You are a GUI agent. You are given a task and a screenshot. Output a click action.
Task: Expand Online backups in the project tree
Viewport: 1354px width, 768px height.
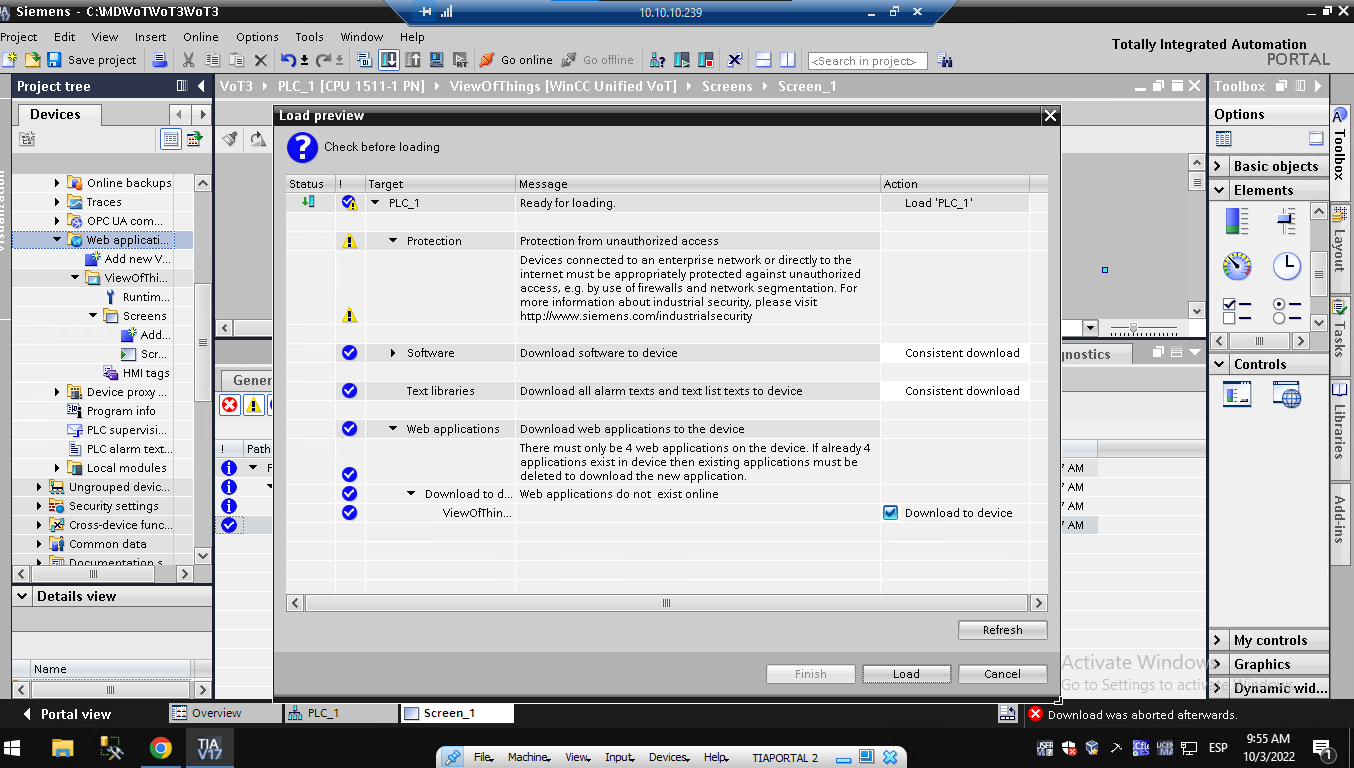[x=57, y=183]
